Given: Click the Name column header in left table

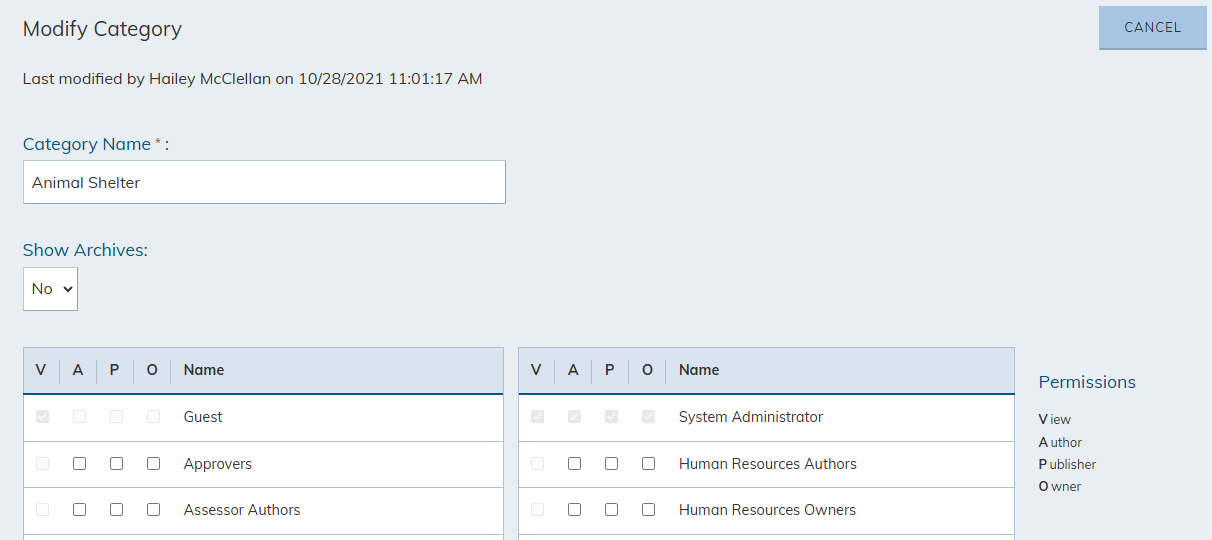Looking at the screenshot, I should click(204, 370).
